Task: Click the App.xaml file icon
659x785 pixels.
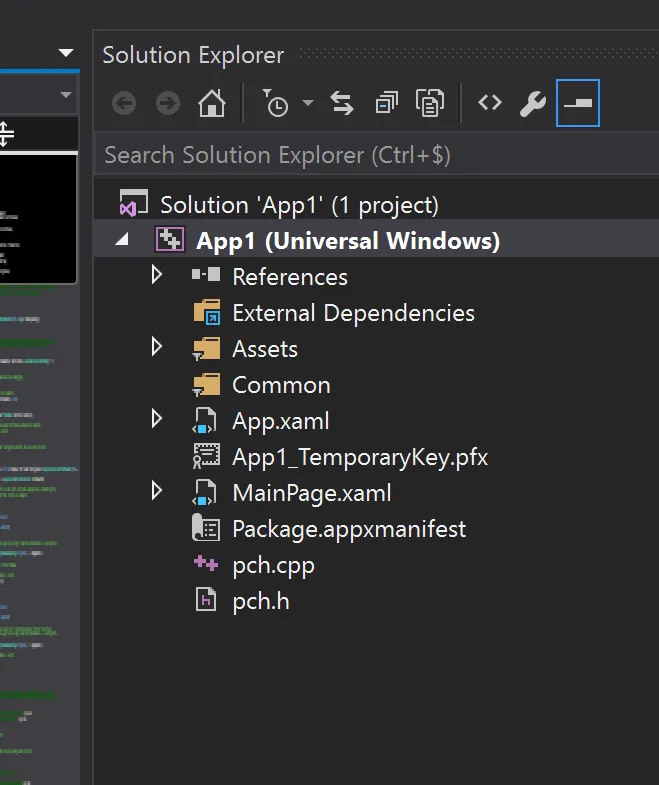Action: (204, 421)
